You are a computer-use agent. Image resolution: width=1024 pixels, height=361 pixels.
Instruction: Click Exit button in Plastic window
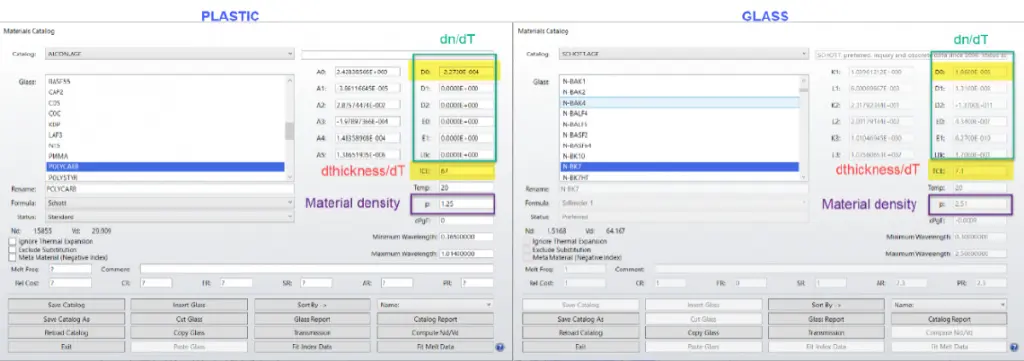pos(66,347)
